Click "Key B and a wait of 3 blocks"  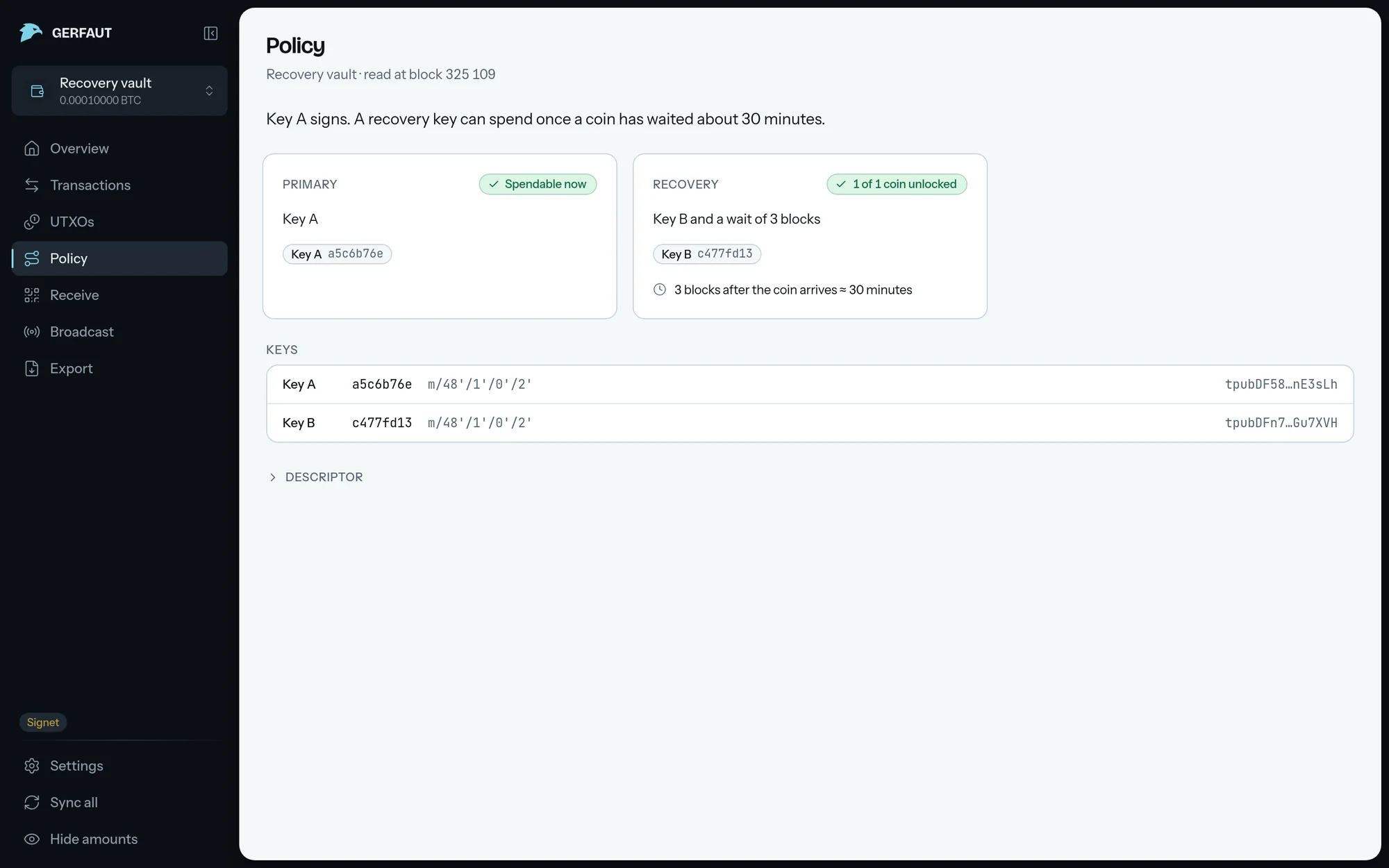tap(736, 219)
